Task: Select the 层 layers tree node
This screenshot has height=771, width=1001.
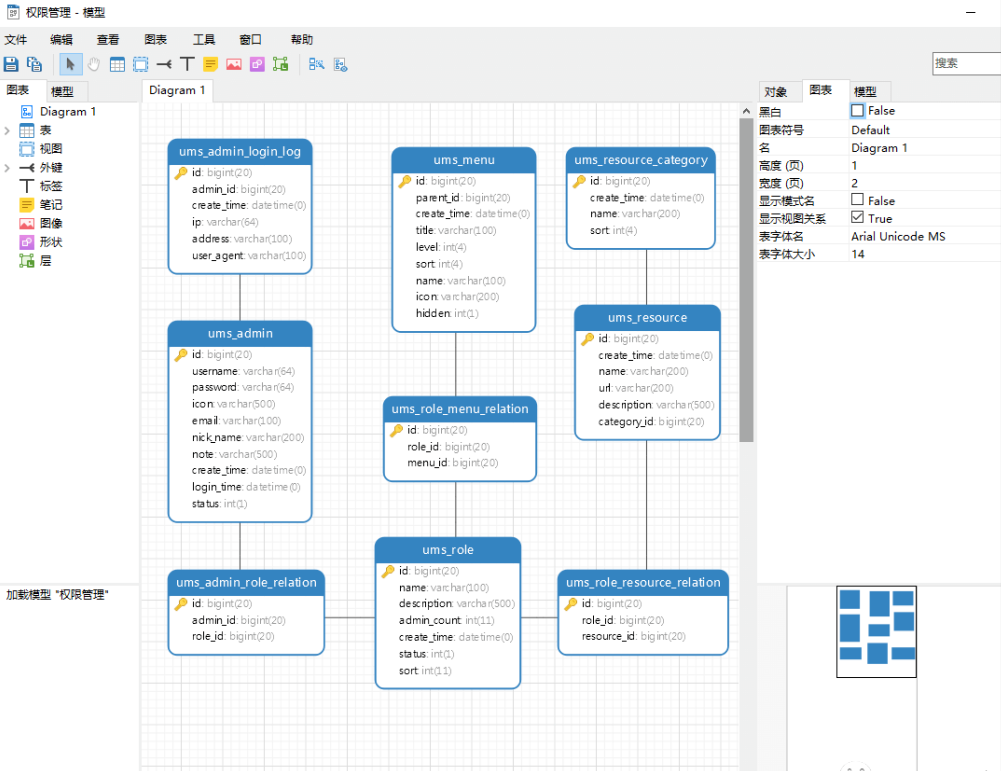Action: [45, 260]
